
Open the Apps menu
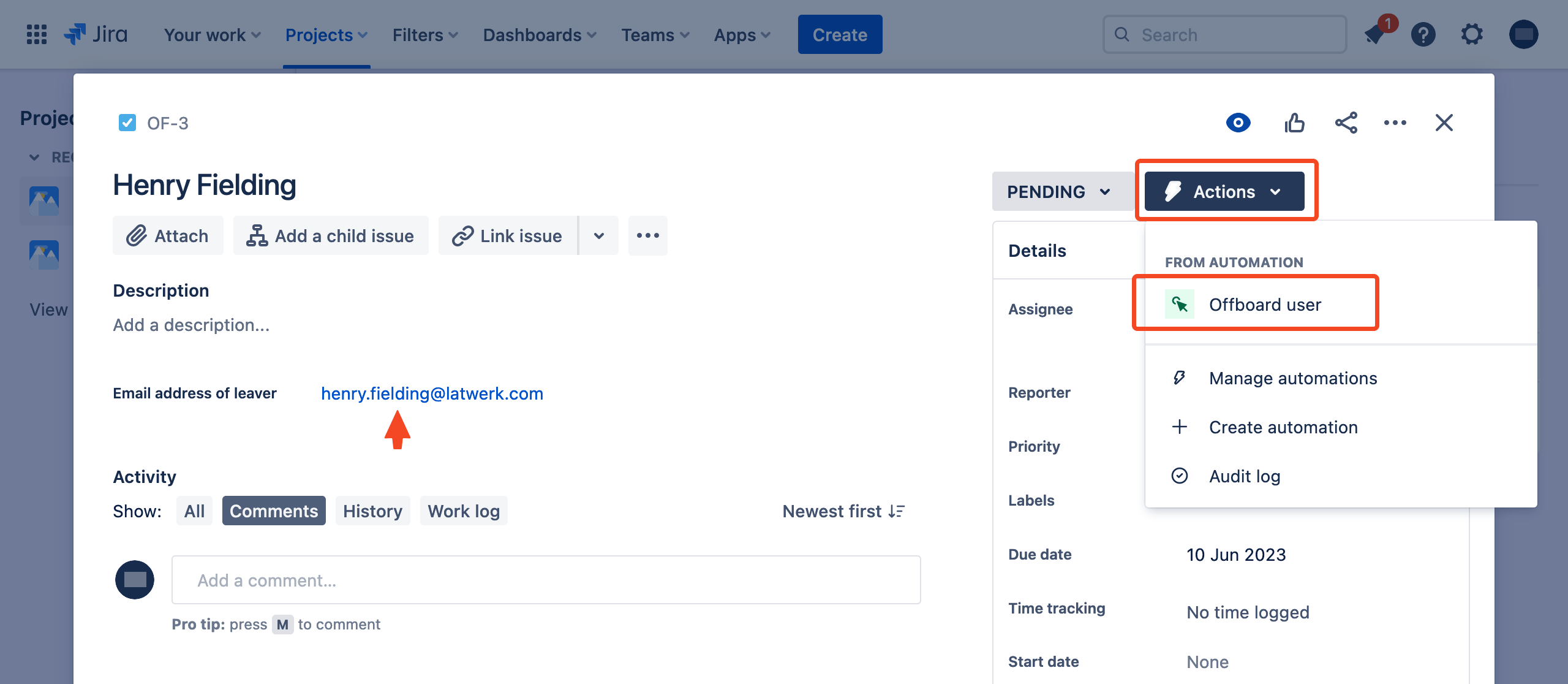pos(742,34)
